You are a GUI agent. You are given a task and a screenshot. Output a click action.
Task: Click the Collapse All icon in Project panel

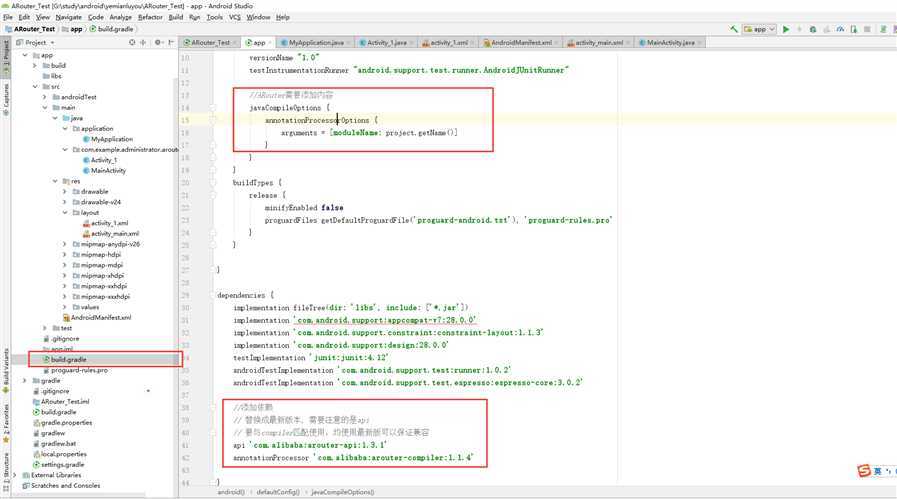point(144,42)
